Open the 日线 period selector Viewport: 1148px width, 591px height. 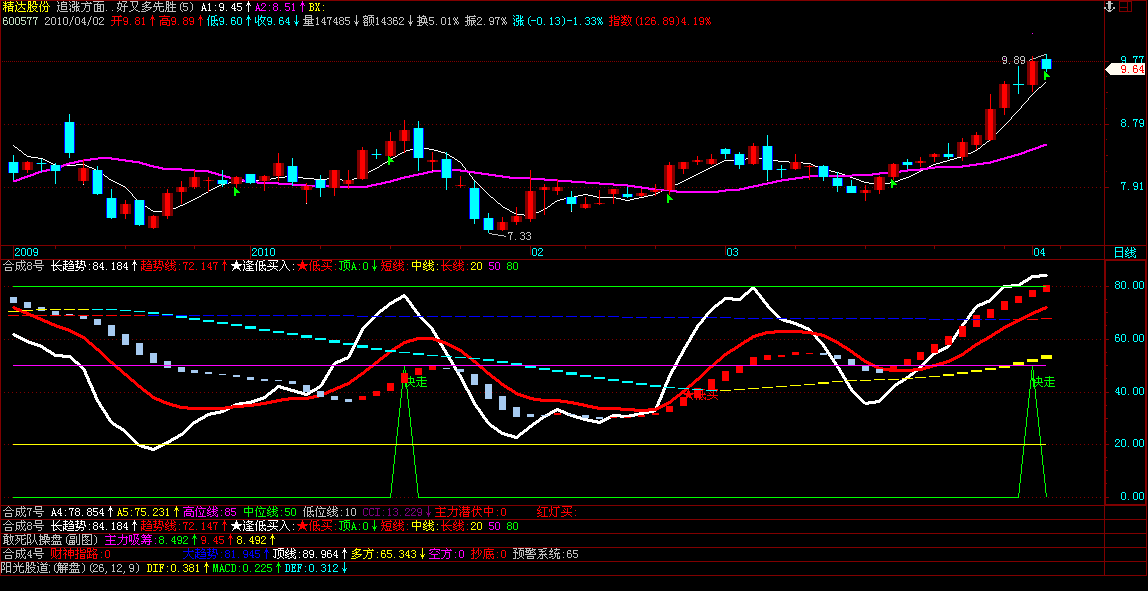(x=1124, y=252)
